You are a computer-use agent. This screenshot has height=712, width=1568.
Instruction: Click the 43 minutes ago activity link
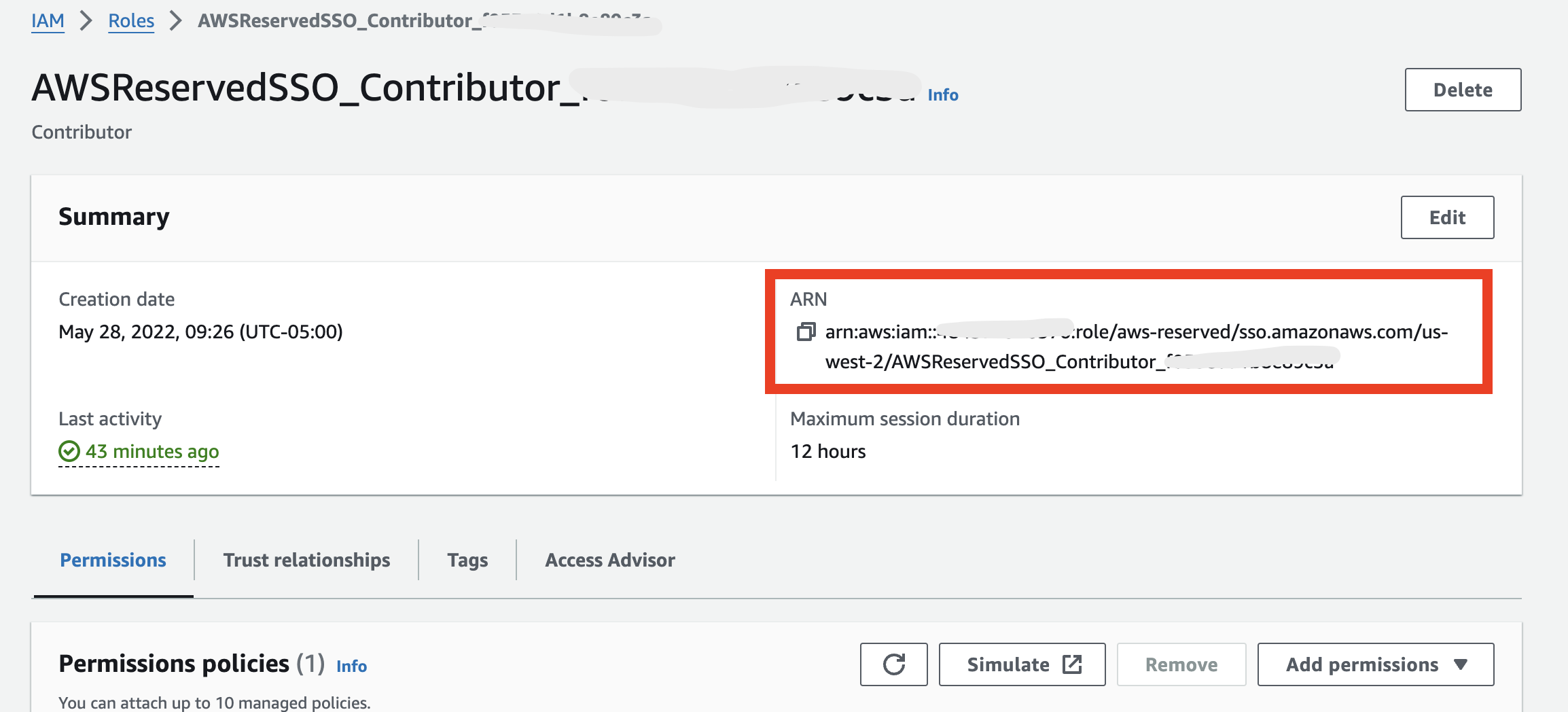pyautogui.click(x=152, y=451)
